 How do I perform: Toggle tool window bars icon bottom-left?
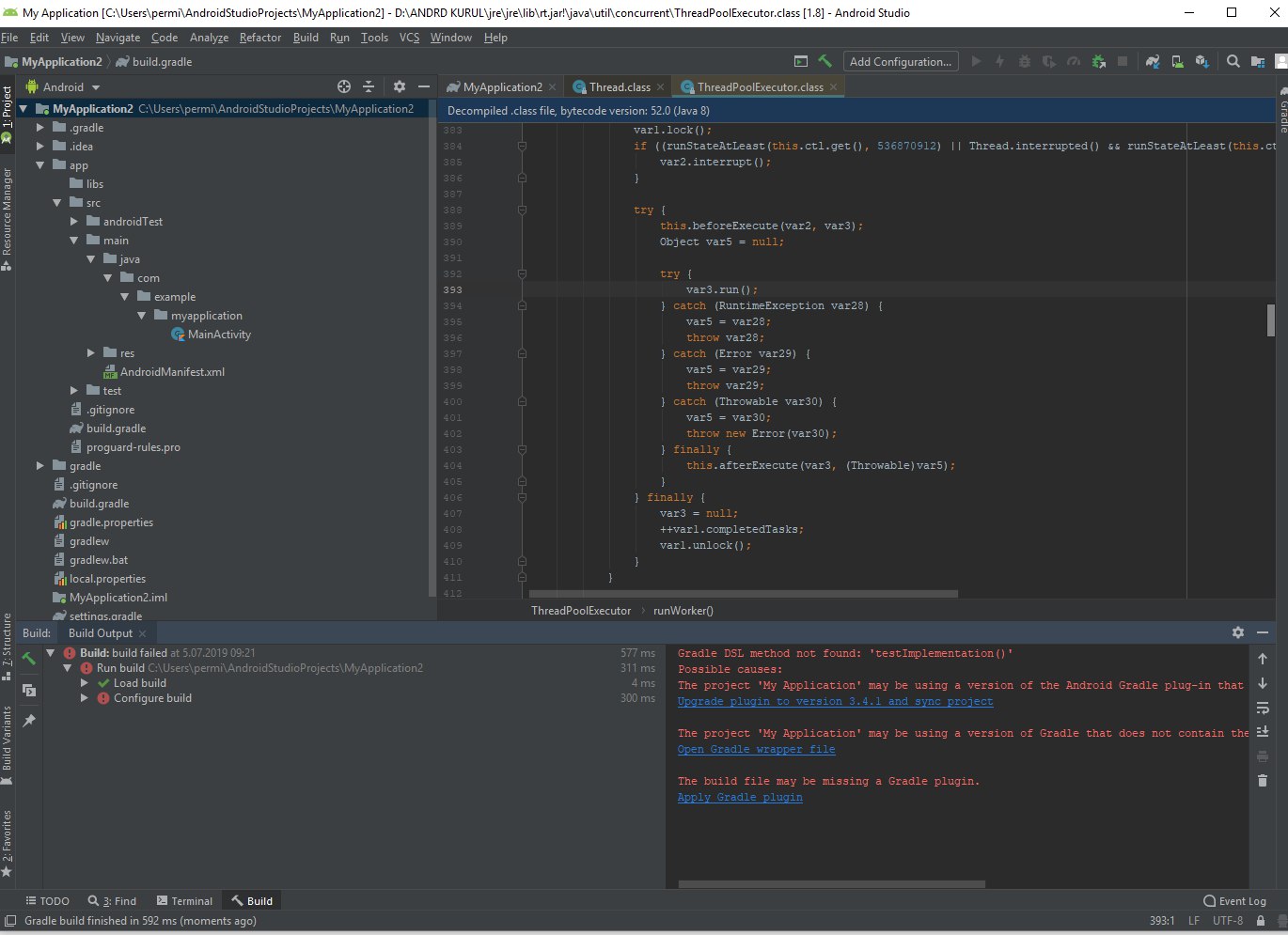pyautogui.click(x=9, y=921)
